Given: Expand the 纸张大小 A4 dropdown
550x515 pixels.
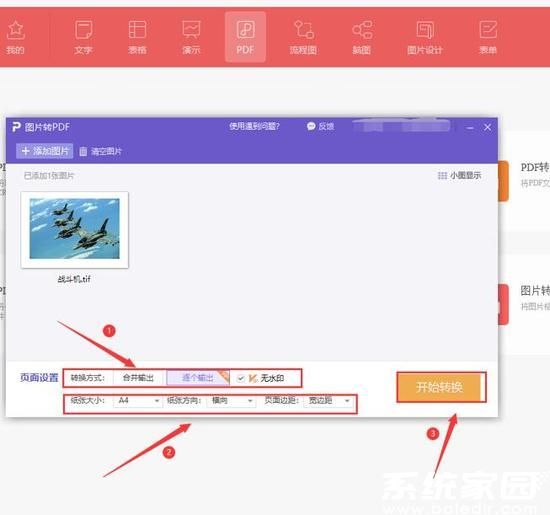Looking at the screenshot, I should click(x=138, y=400).
